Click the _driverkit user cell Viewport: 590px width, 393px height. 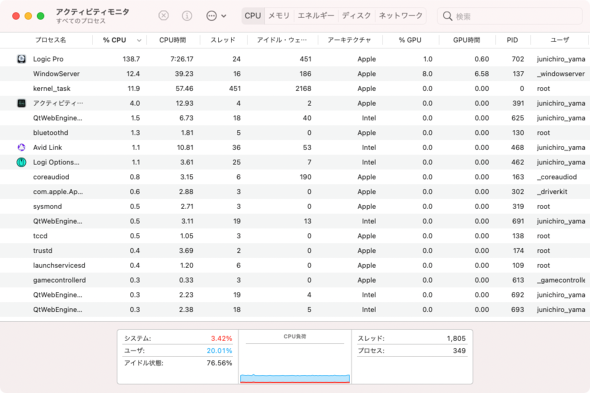(552, 192)
